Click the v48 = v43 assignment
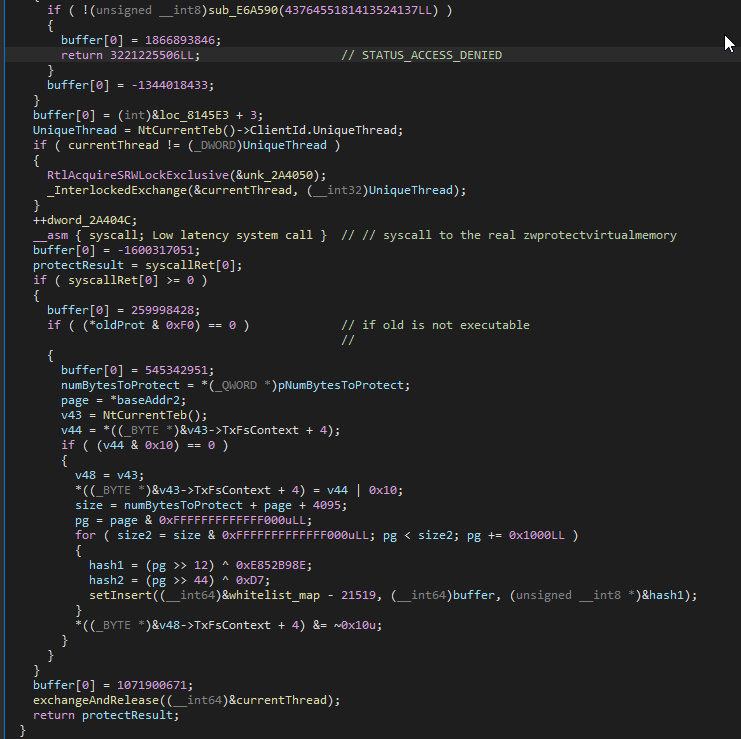The image size is (741, 739). tap(110, 475)
